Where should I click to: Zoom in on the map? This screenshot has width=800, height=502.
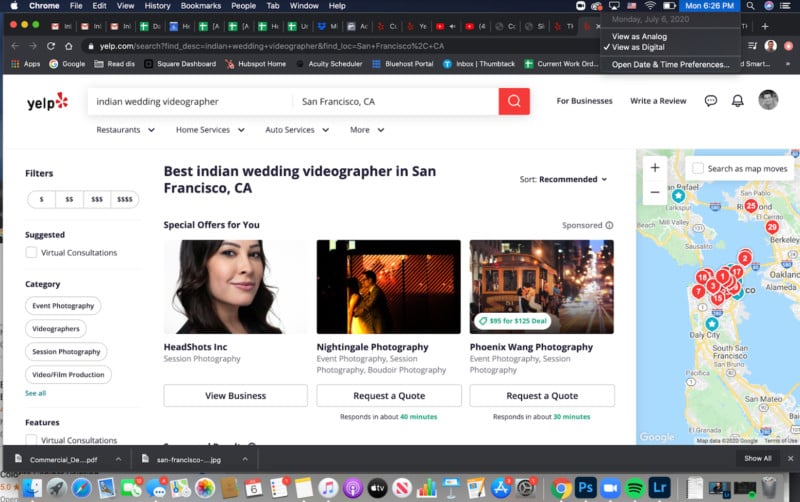655,168
